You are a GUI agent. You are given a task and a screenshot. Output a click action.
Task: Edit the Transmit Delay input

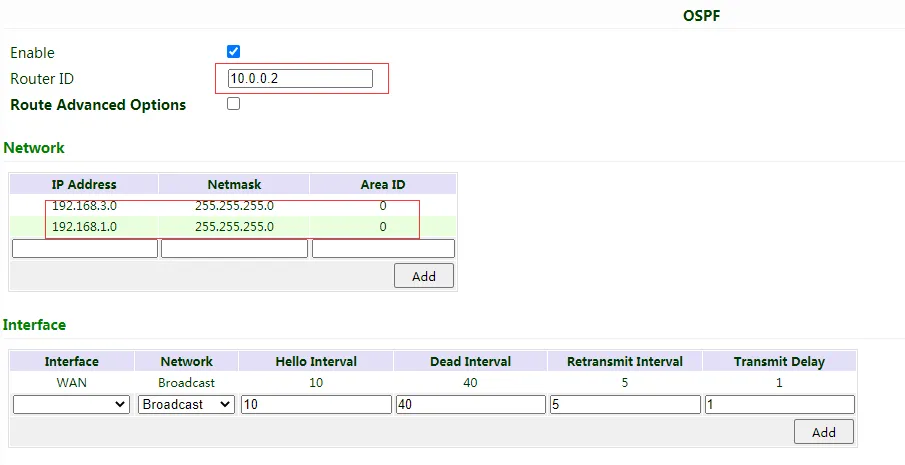(779, 404)
